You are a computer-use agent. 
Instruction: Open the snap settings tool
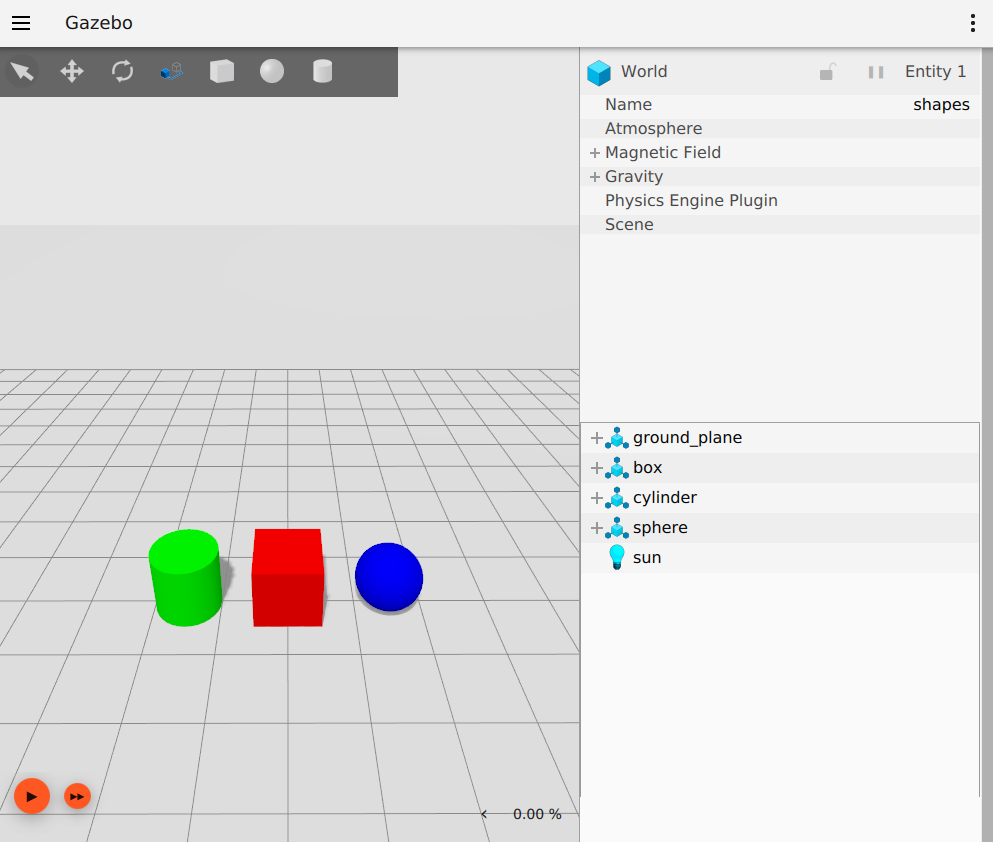click(172, 71)
